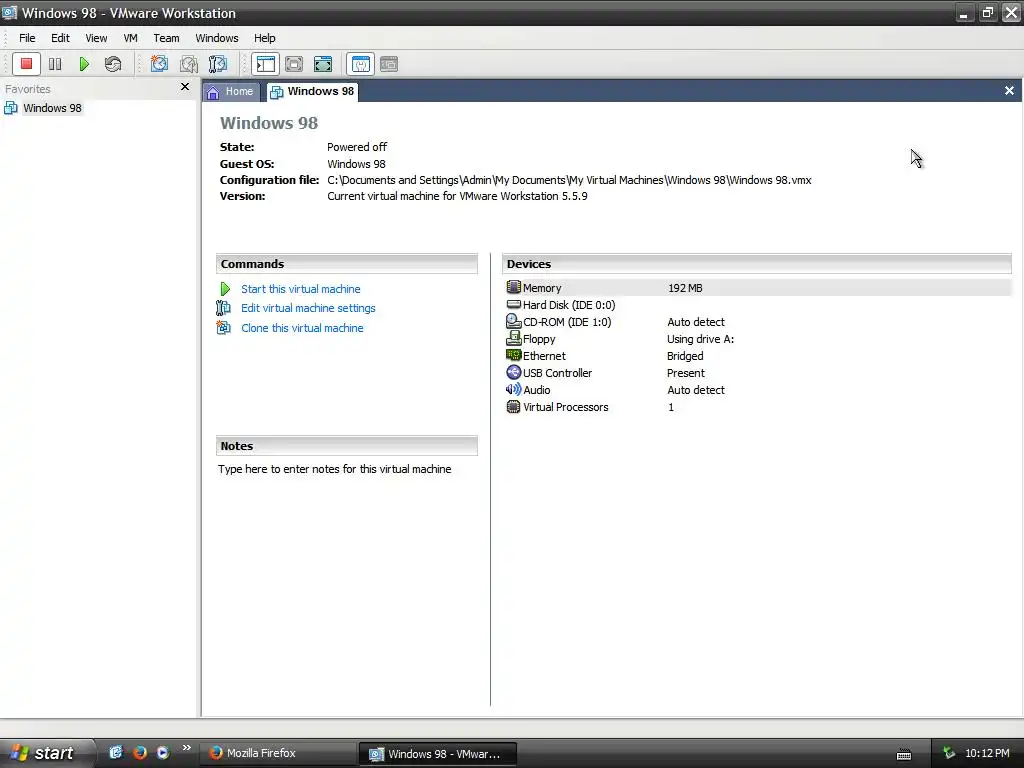Image resolution: width=1024 pixels, height=768 pixels.
Task: Click the green Power On toolbar button
Action: [84, 64]
